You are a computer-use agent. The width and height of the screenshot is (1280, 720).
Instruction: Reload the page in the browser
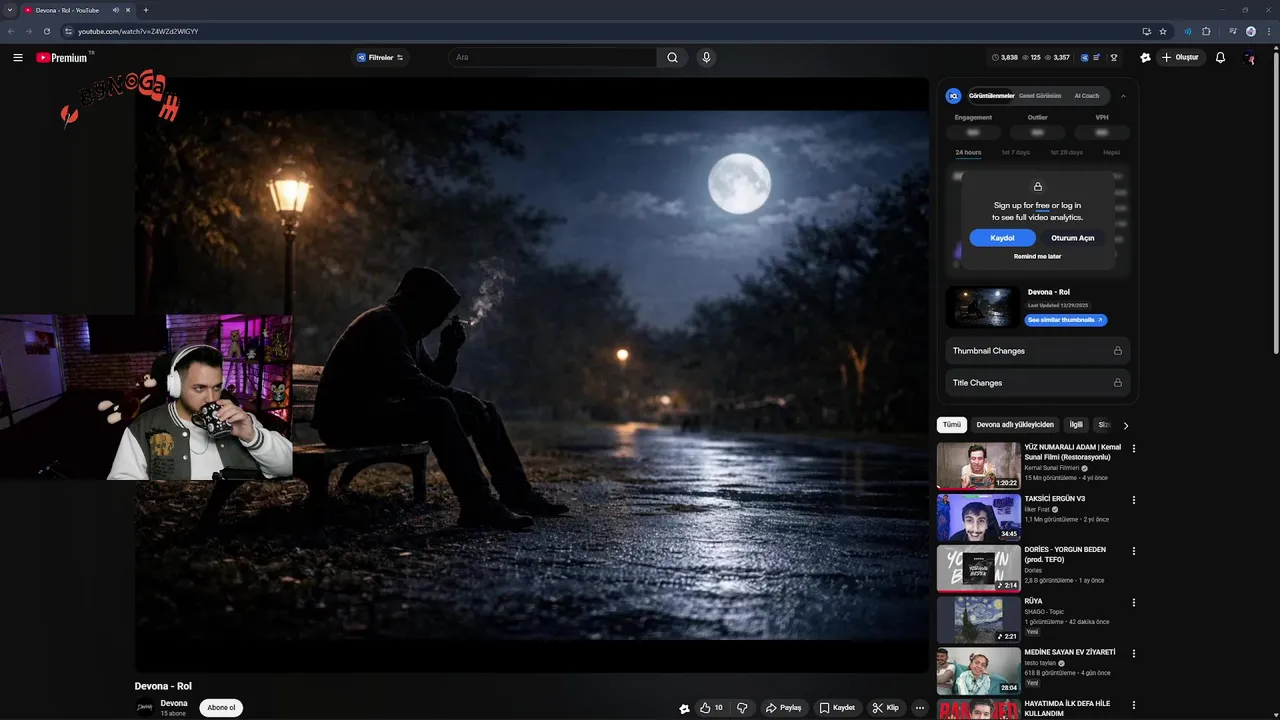[x=46, y=31]
